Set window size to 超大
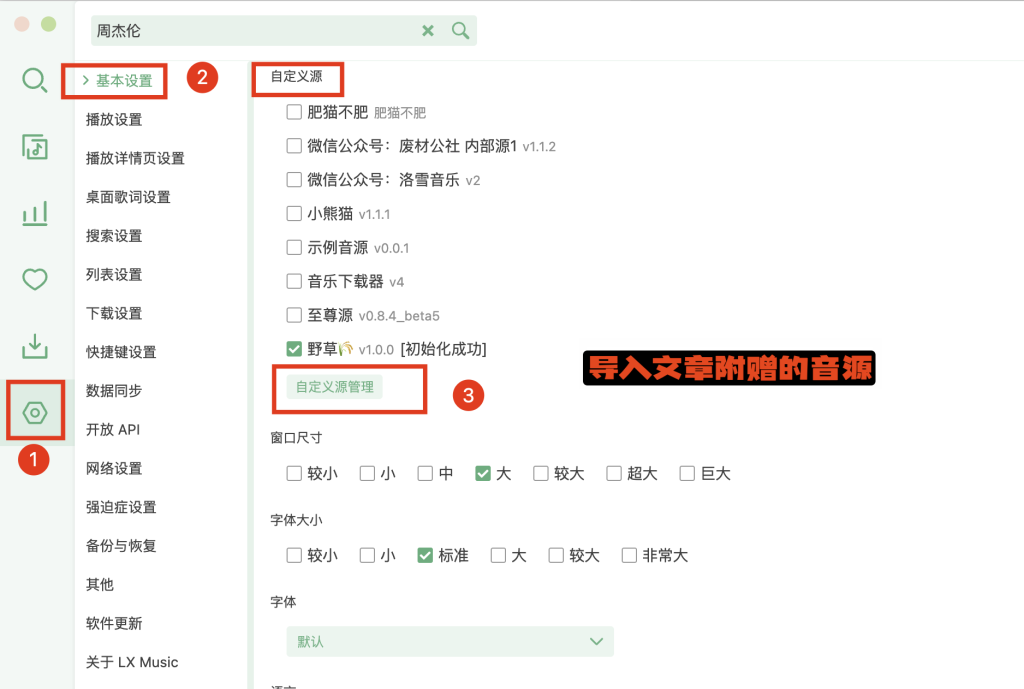The image size is (1024, 689). click(614, 473)
